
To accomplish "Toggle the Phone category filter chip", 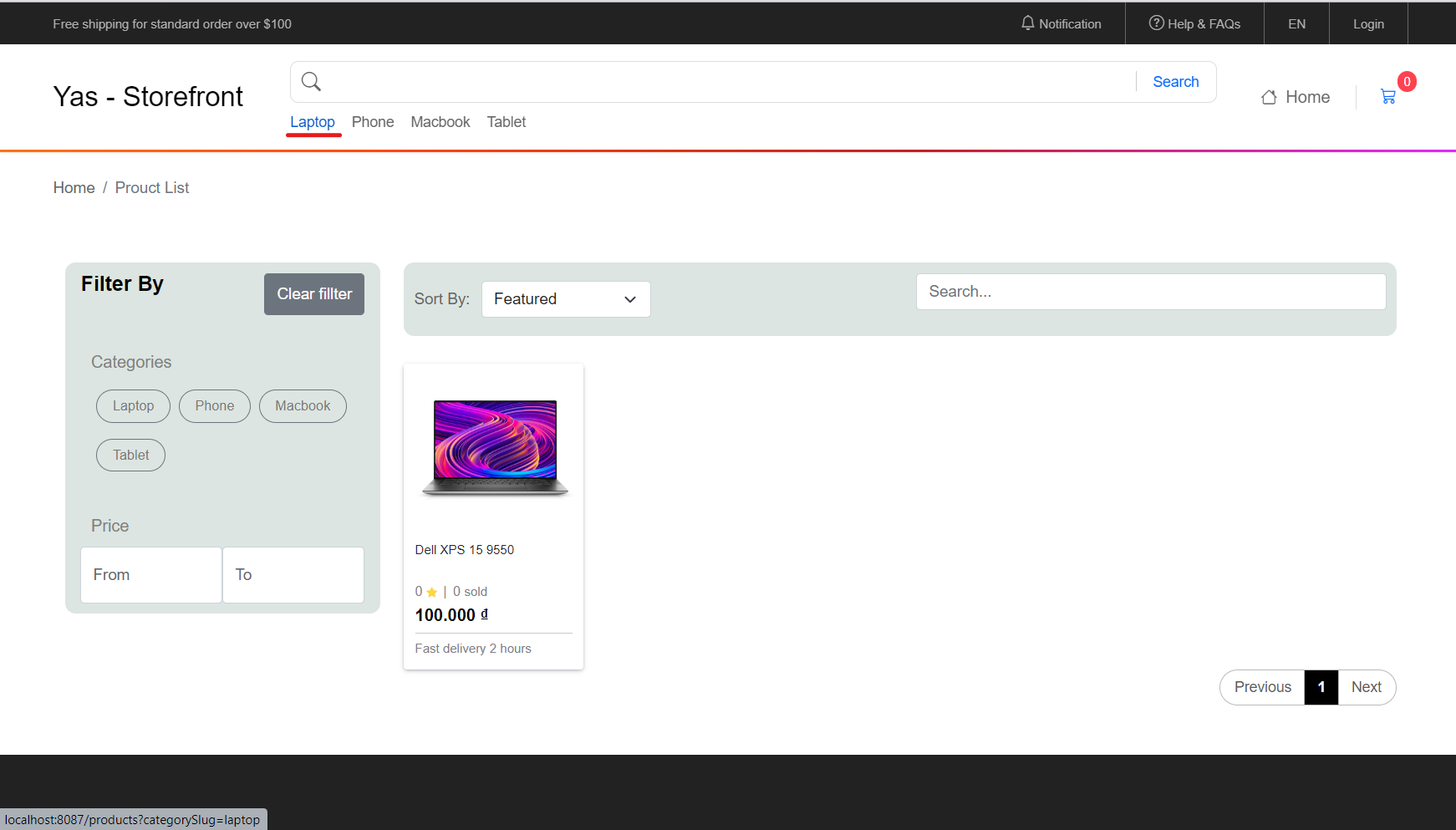I will tap(214, 405).
